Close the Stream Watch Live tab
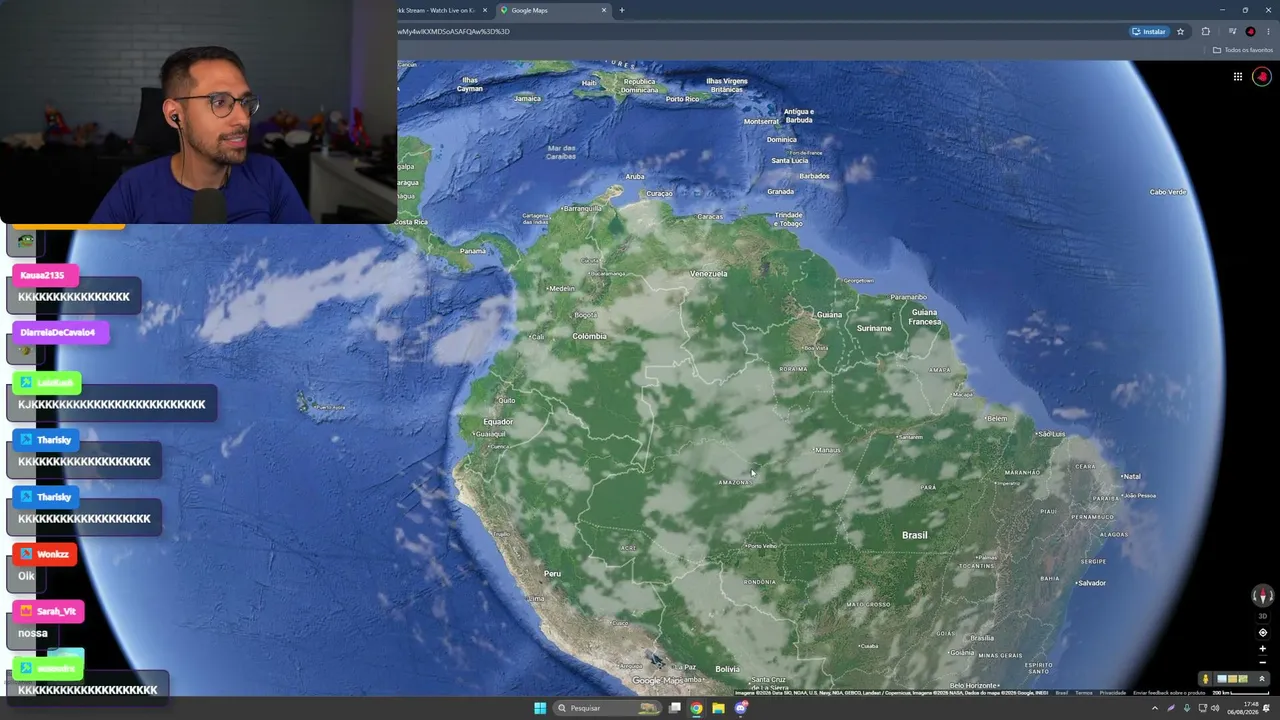Screen dimensions: 1280x720 (x=485, y=10)
